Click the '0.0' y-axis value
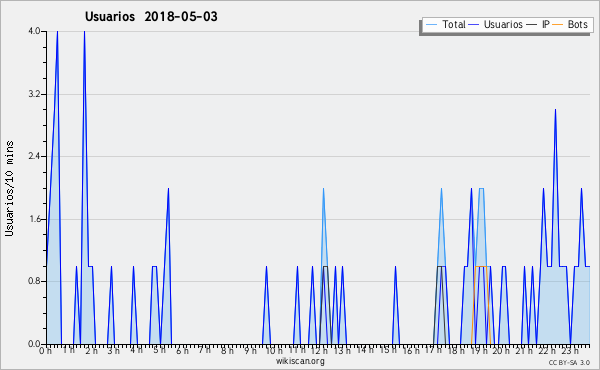 pyautogui.click(x=34, y=344)
